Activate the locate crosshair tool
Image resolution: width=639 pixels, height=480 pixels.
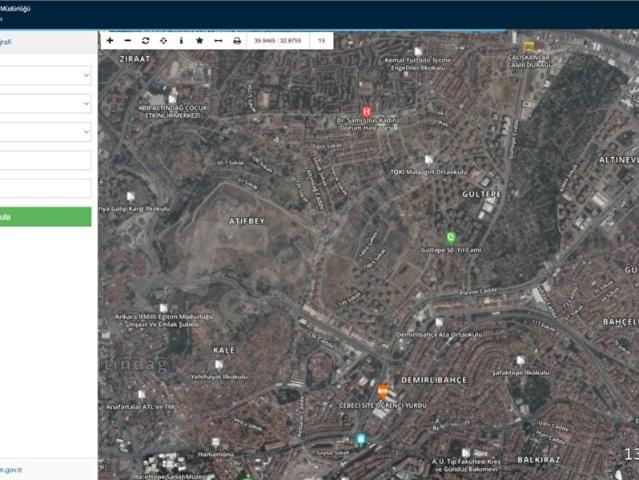click(x=163, y=41)
